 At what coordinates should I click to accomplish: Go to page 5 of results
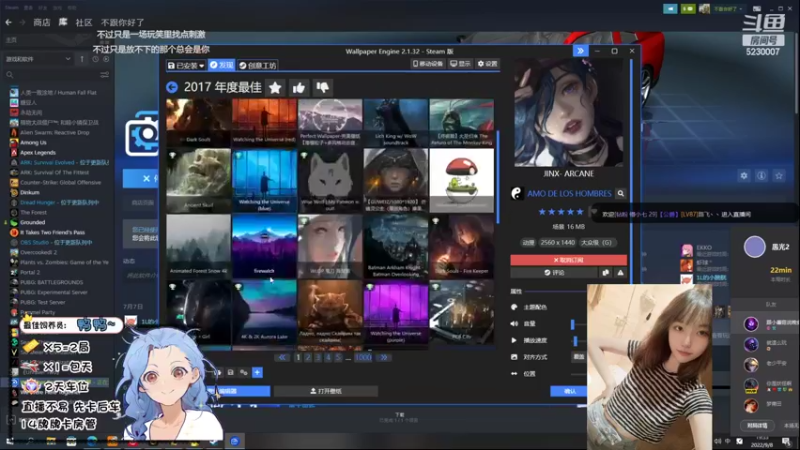338,358
